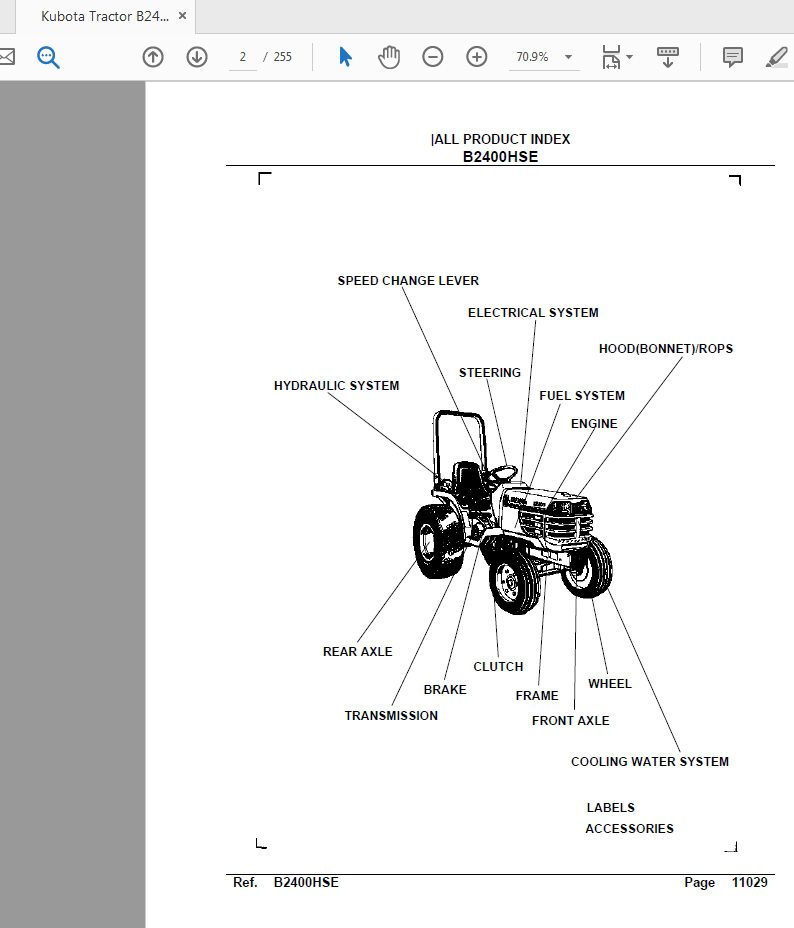Image resolution: width=794 pixels, height=928 pixels.
Task: Click the ALL PRODUCT INDEX heading
Action: tap(501, 139)
